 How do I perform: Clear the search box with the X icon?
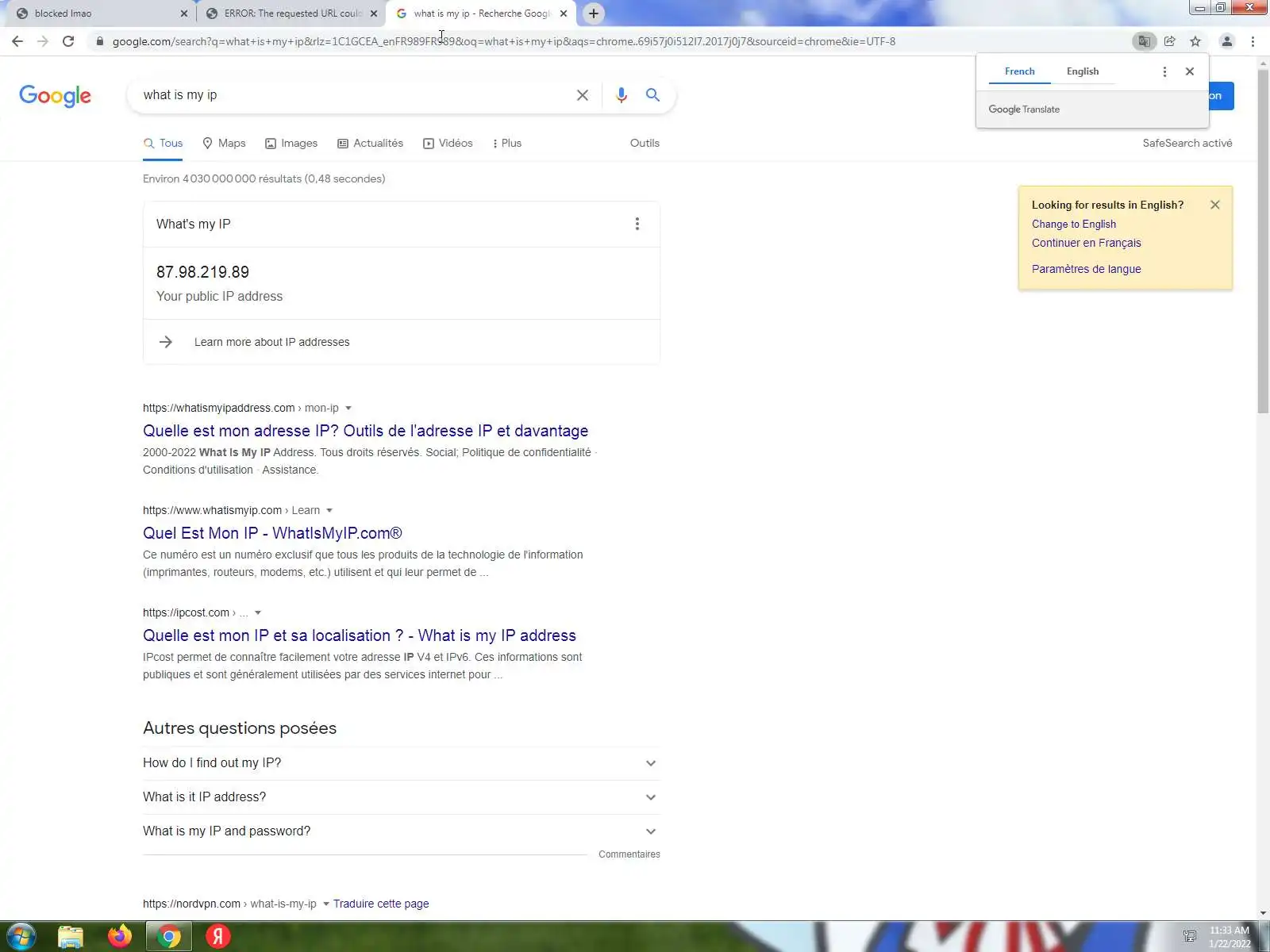(583, 95)
